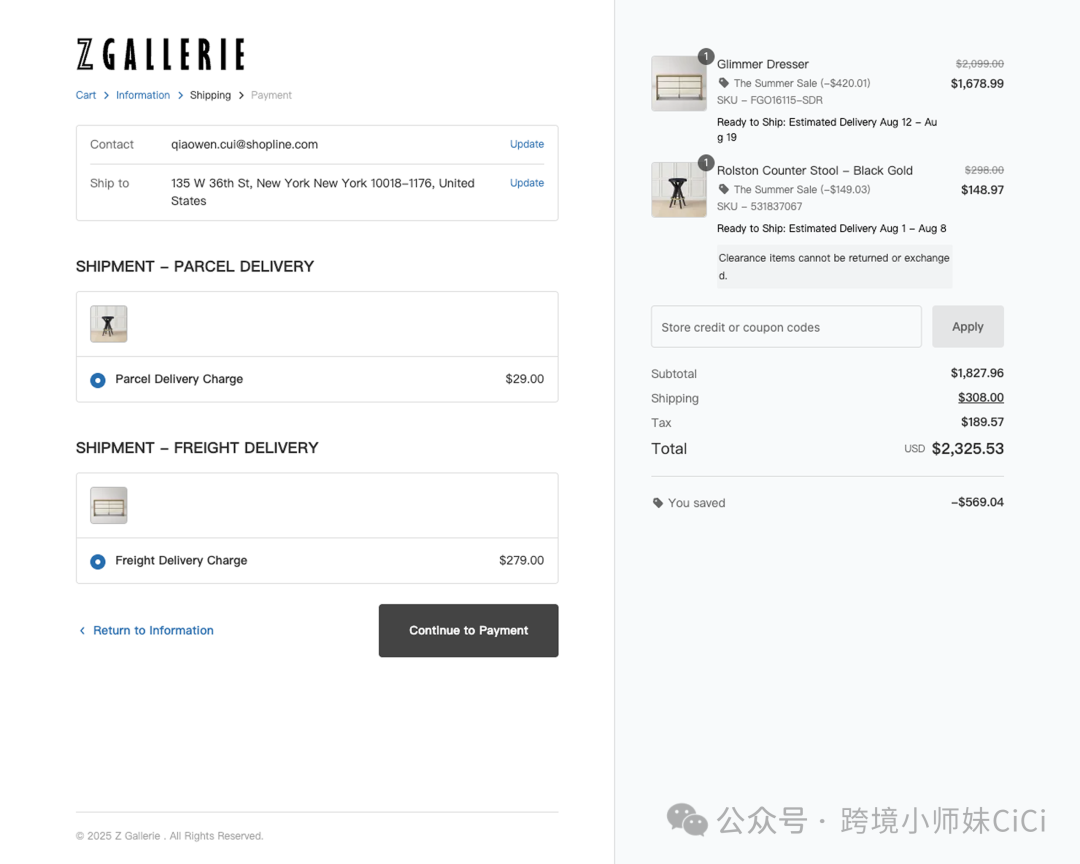1080x864 pixels.
Task: Click the tag icon next to You saved
Action: pyautogui.click(x=657, y=503)
